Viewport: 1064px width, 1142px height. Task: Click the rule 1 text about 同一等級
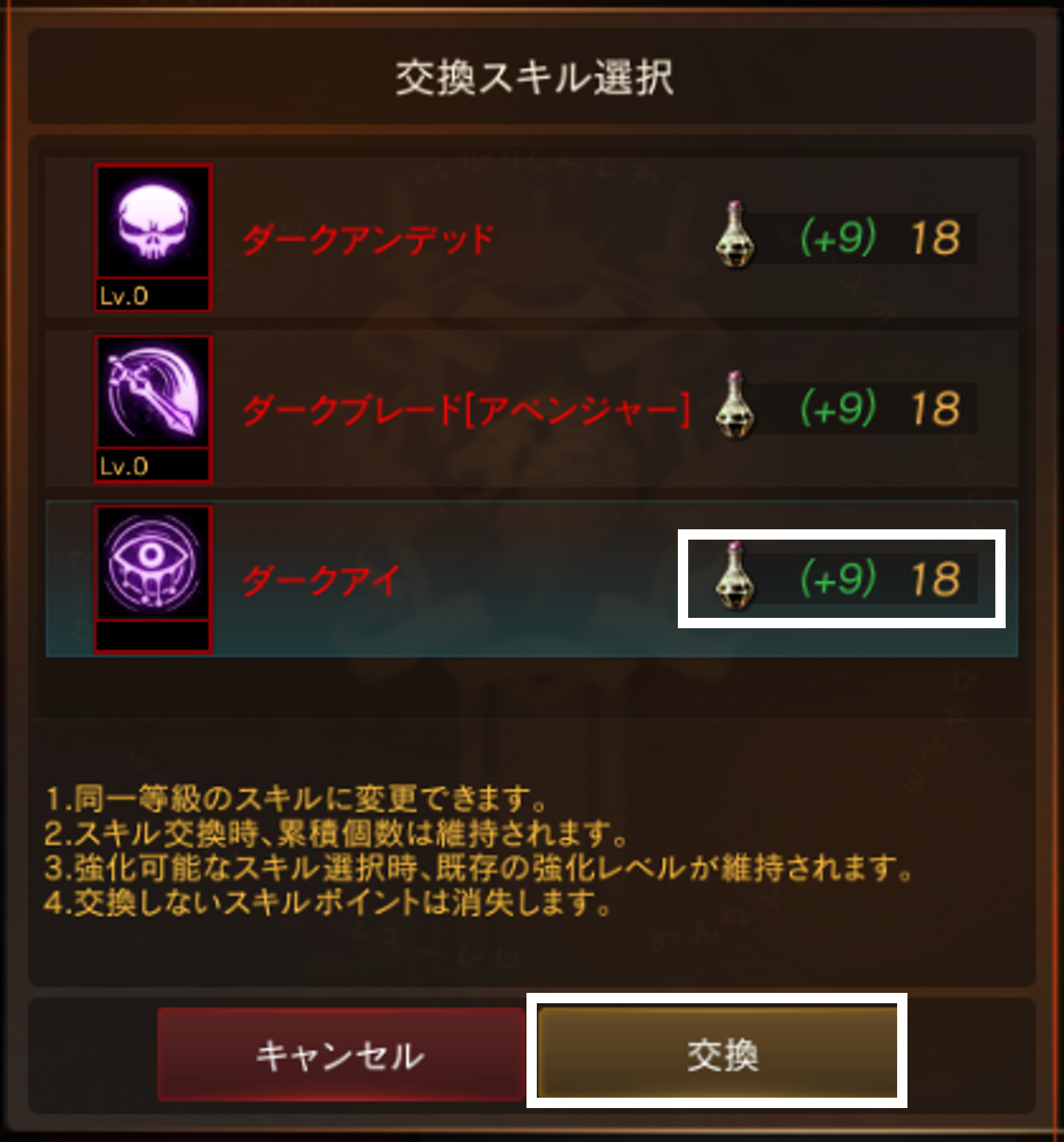coord(295,799)
